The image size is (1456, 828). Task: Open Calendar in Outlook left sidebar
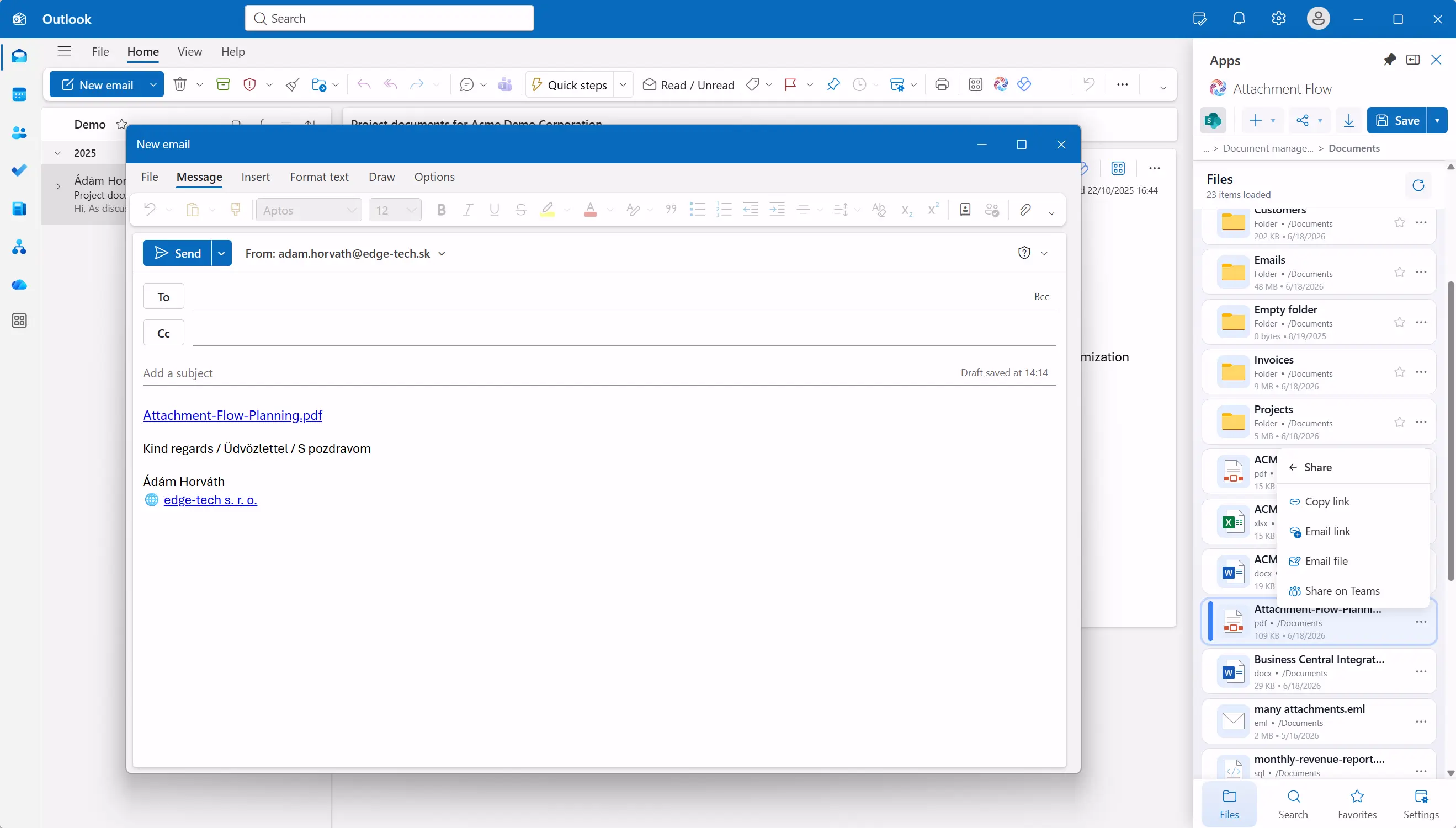(19, 94)
